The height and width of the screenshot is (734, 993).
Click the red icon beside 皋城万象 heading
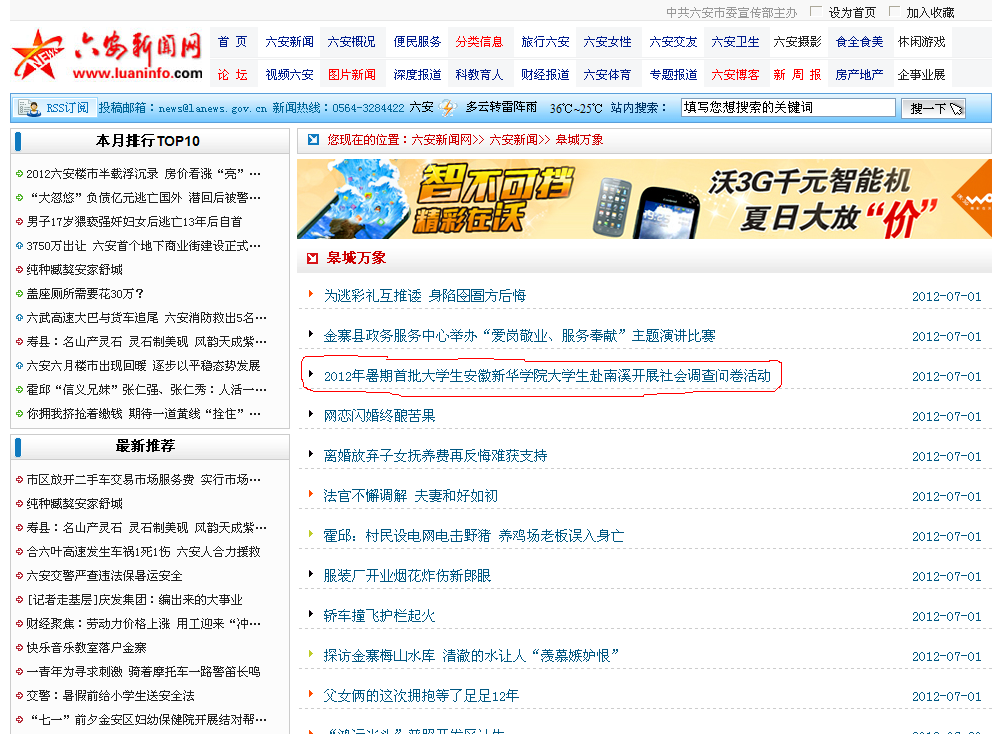[x=314, y=258]
